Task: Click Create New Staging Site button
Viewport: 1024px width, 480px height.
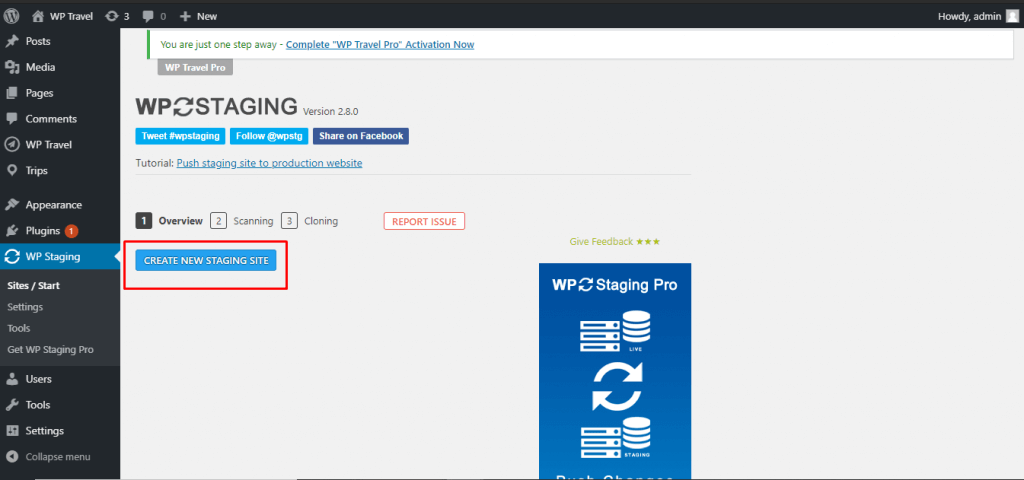Action: (x=206, y=261)
